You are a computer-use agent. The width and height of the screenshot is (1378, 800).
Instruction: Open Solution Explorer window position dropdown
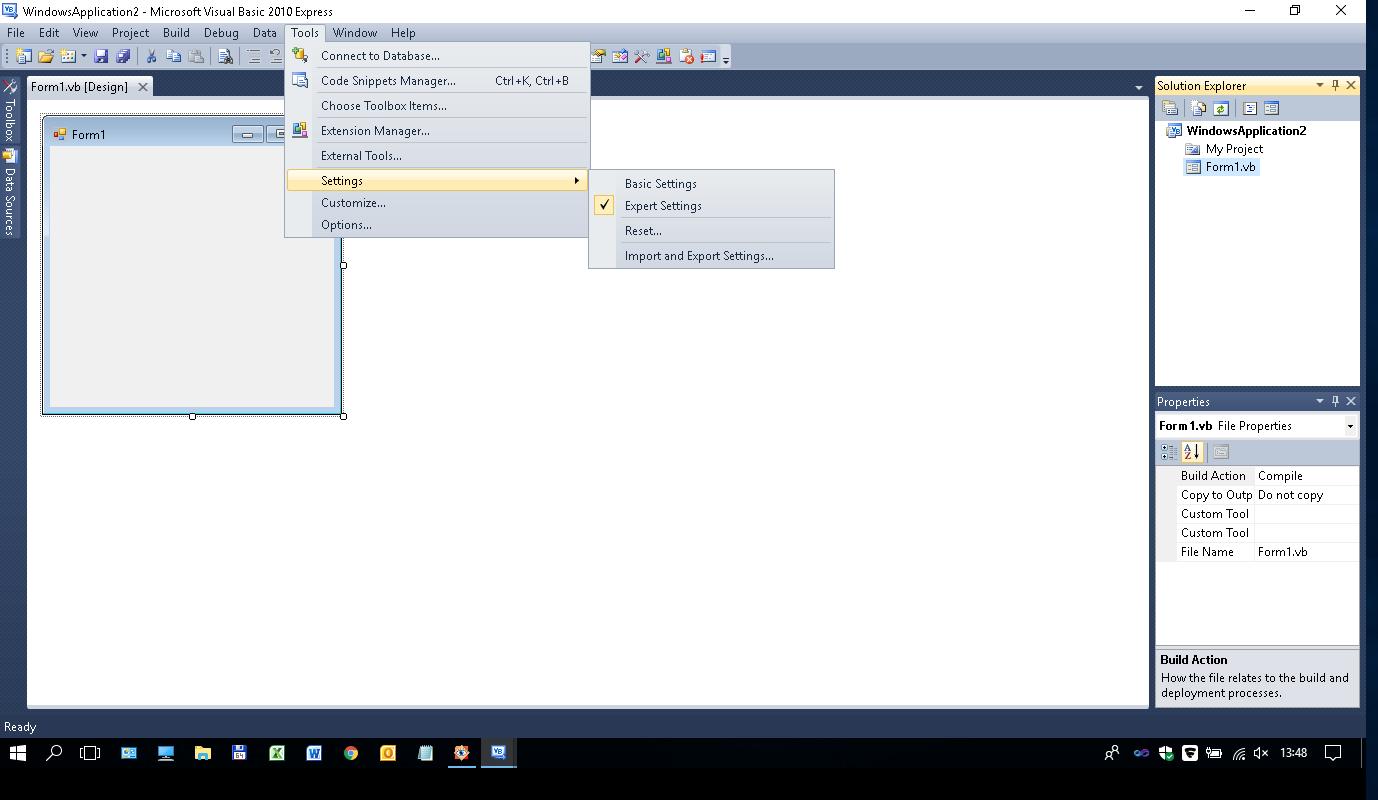point(1319,86)
